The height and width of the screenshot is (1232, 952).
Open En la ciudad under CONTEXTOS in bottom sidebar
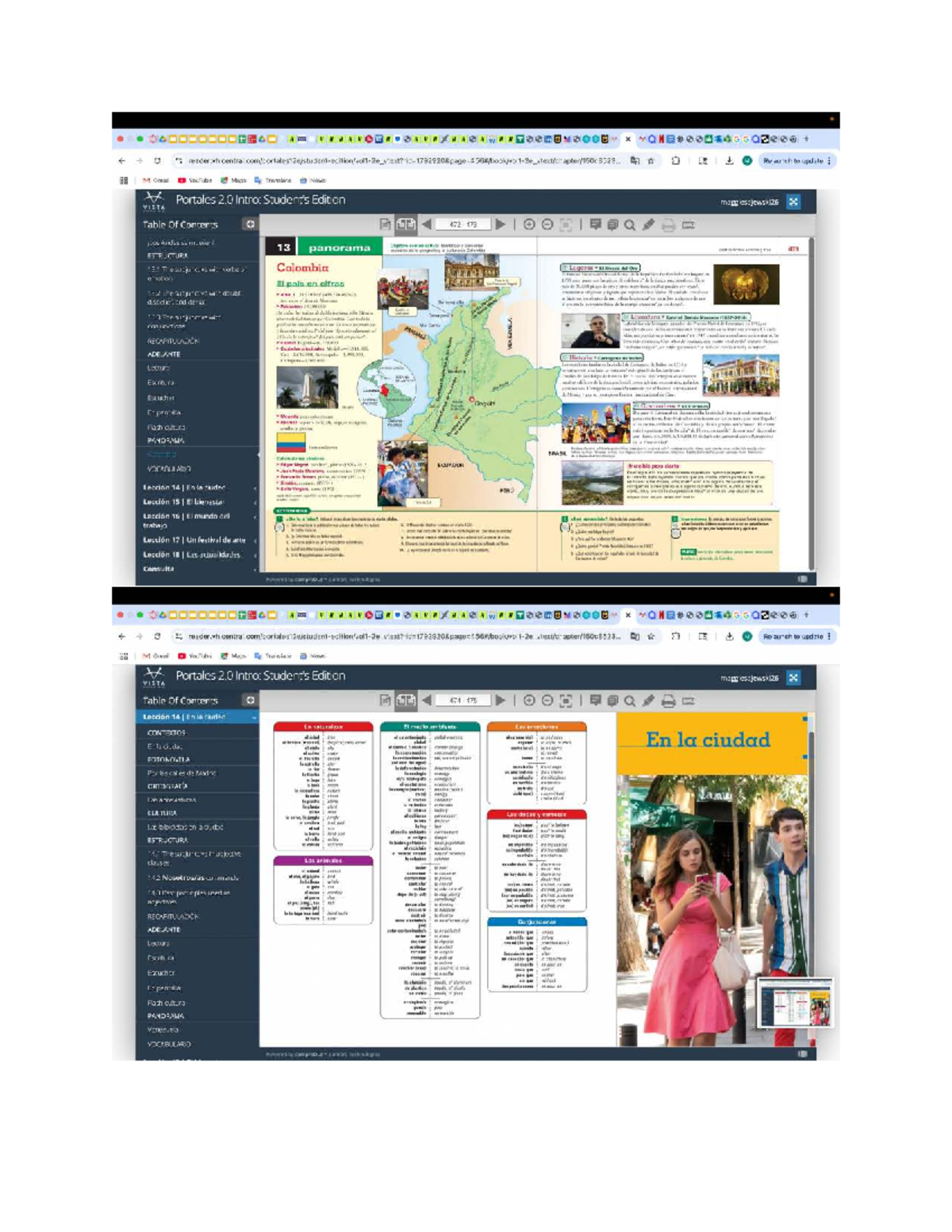[x=164, y=746]
